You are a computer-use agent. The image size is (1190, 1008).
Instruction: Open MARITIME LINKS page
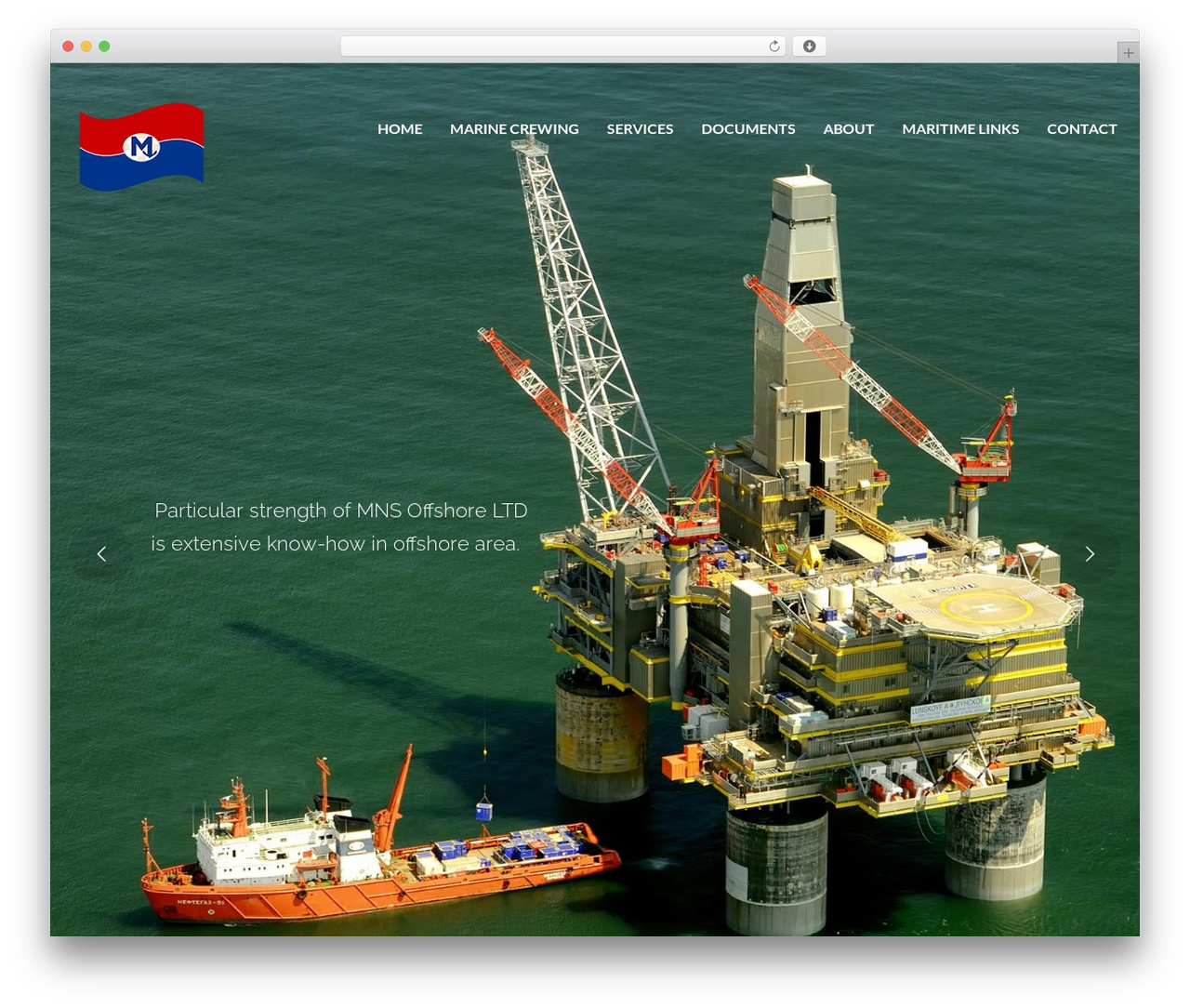pyautogui.click(x=960, y=129)
